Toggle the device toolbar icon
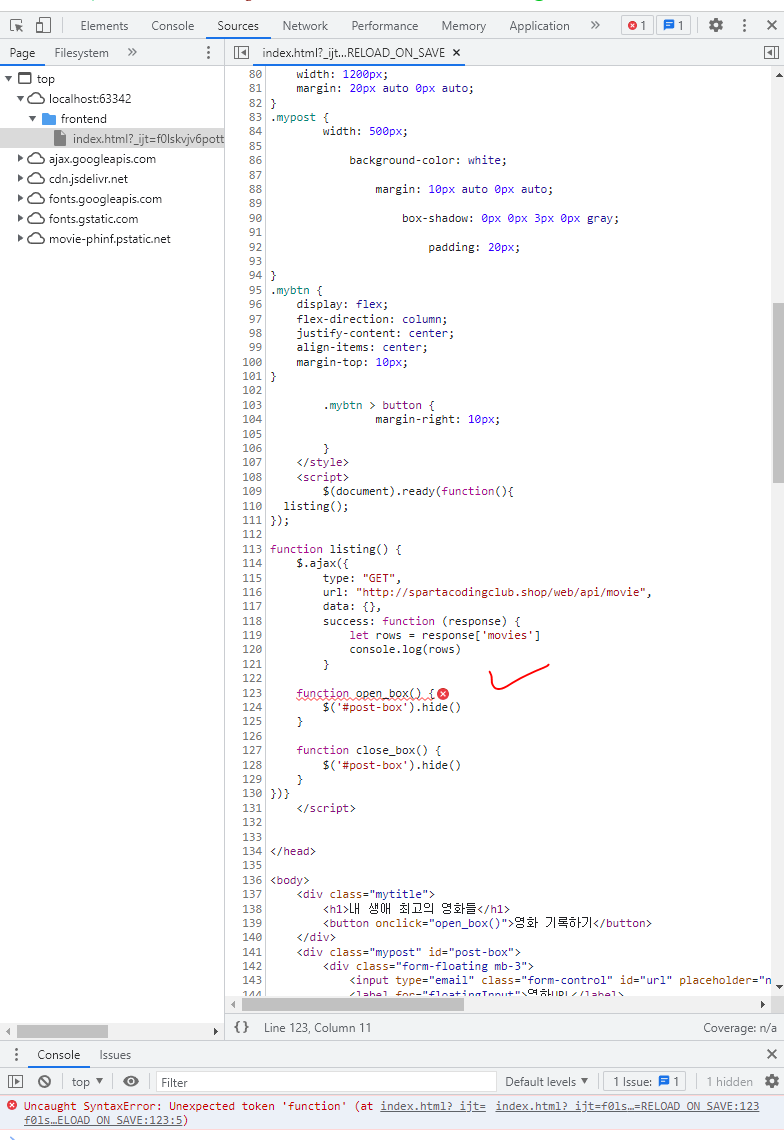 click(44, 25)
